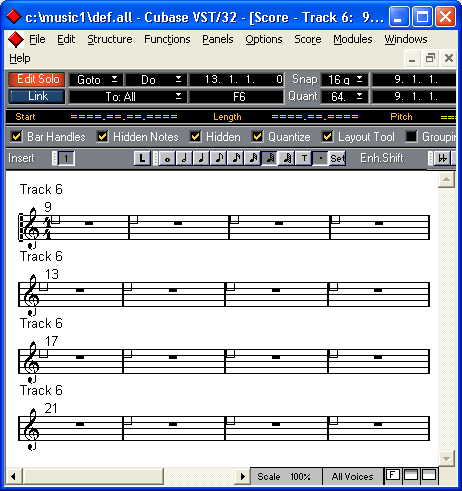
Task: Click the Edit Solo button
Action: point(37,79)
